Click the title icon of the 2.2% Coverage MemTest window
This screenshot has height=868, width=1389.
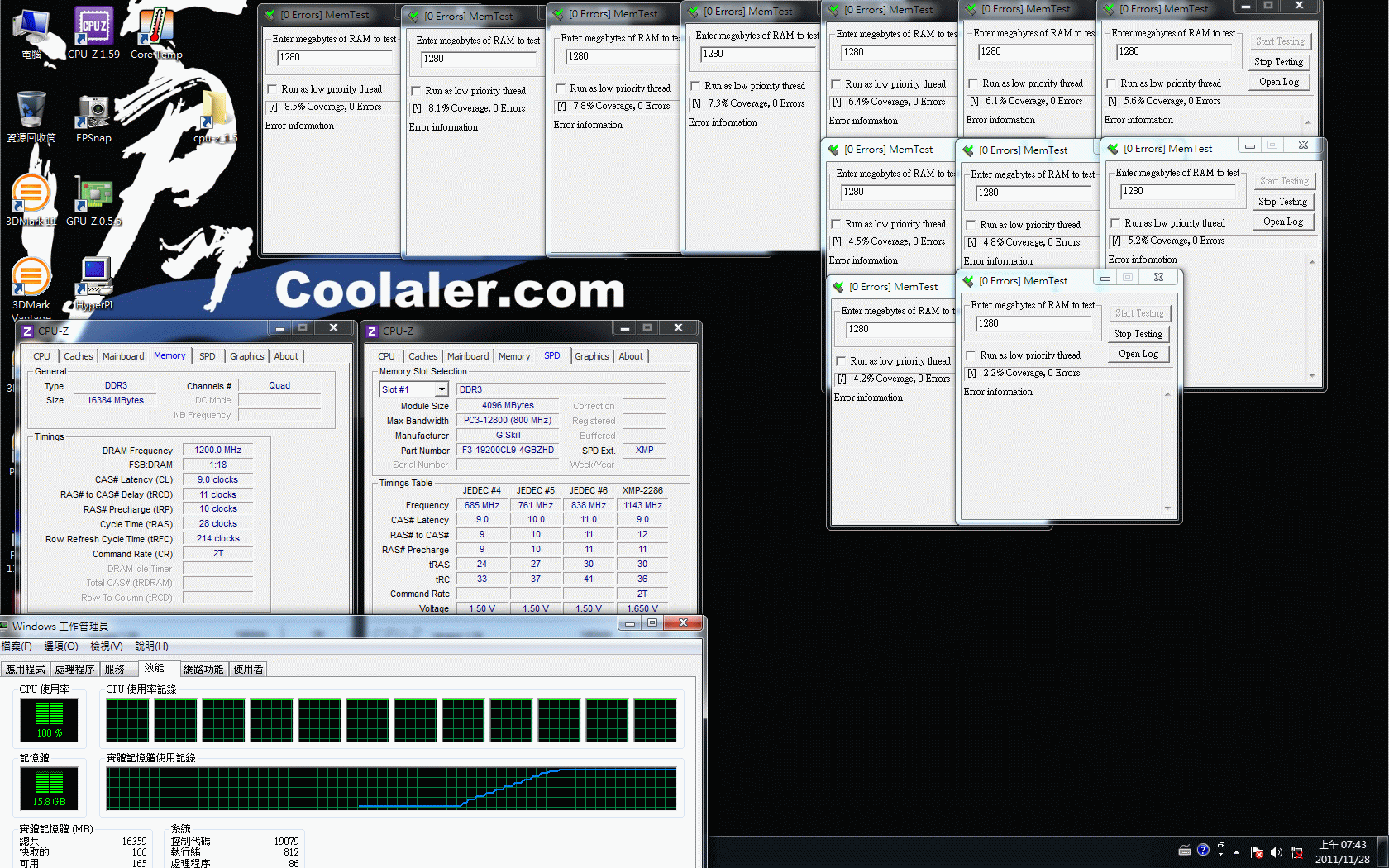(968, 281)
